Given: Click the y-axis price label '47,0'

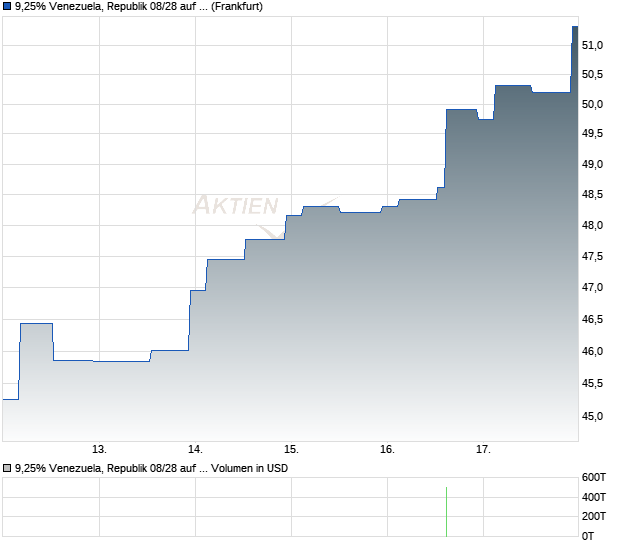Looking at the screenshot, I should coord(592,287).
